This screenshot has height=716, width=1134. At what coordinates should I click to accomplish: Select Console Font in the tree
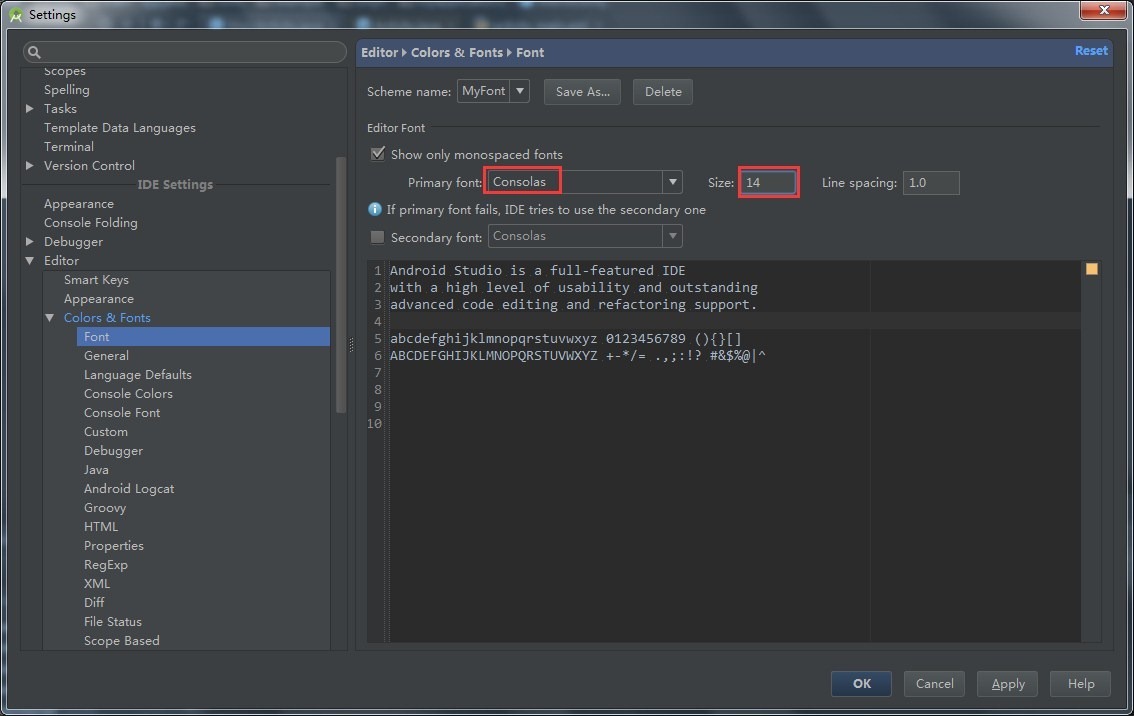pos(122,413)
